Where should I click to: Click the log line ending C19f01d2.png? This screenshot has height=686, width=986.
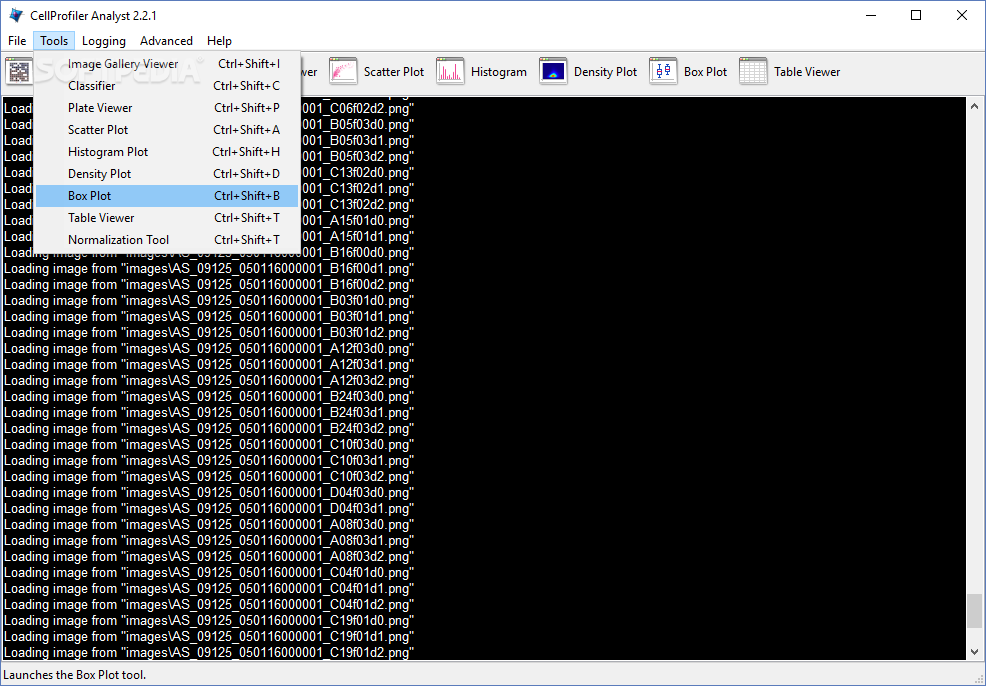pos(209,653)
